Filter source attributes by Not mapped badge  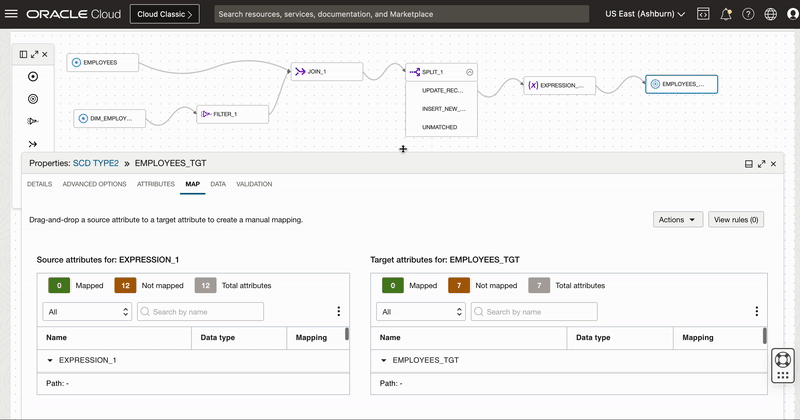point(126,285)
